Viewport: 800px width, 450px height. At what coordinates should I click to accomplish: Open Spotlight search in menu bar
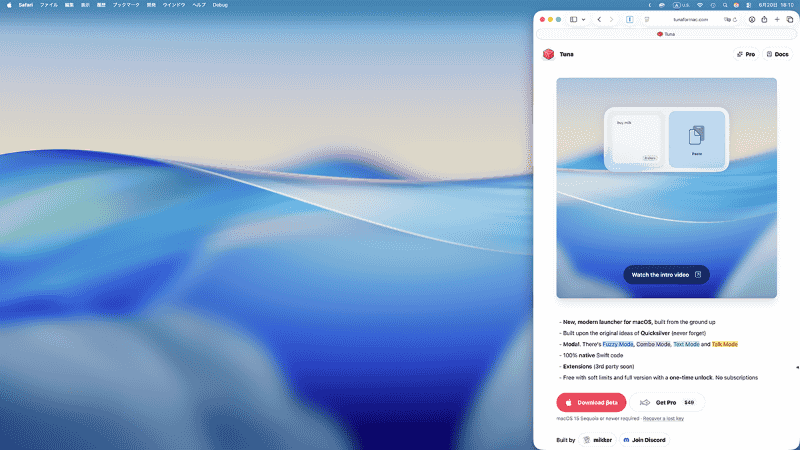click(x=724, y=5)
